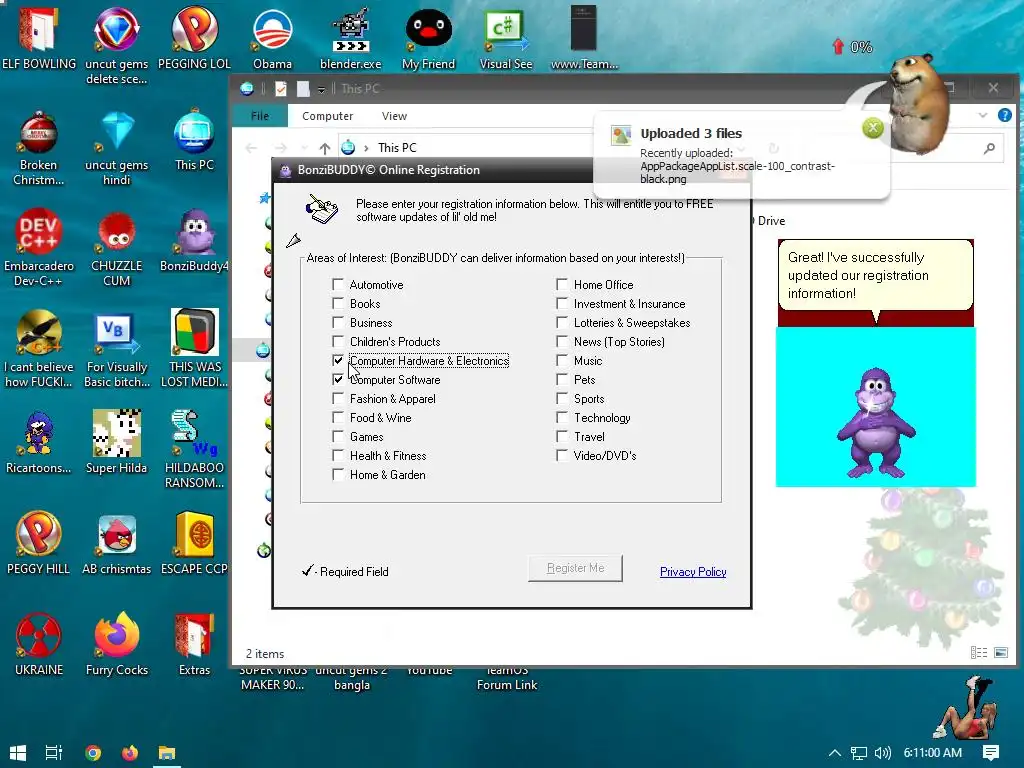The height and width of the screenshot is (768, 1024).
Task: Open the volume control in system tray
Action: 883,753
